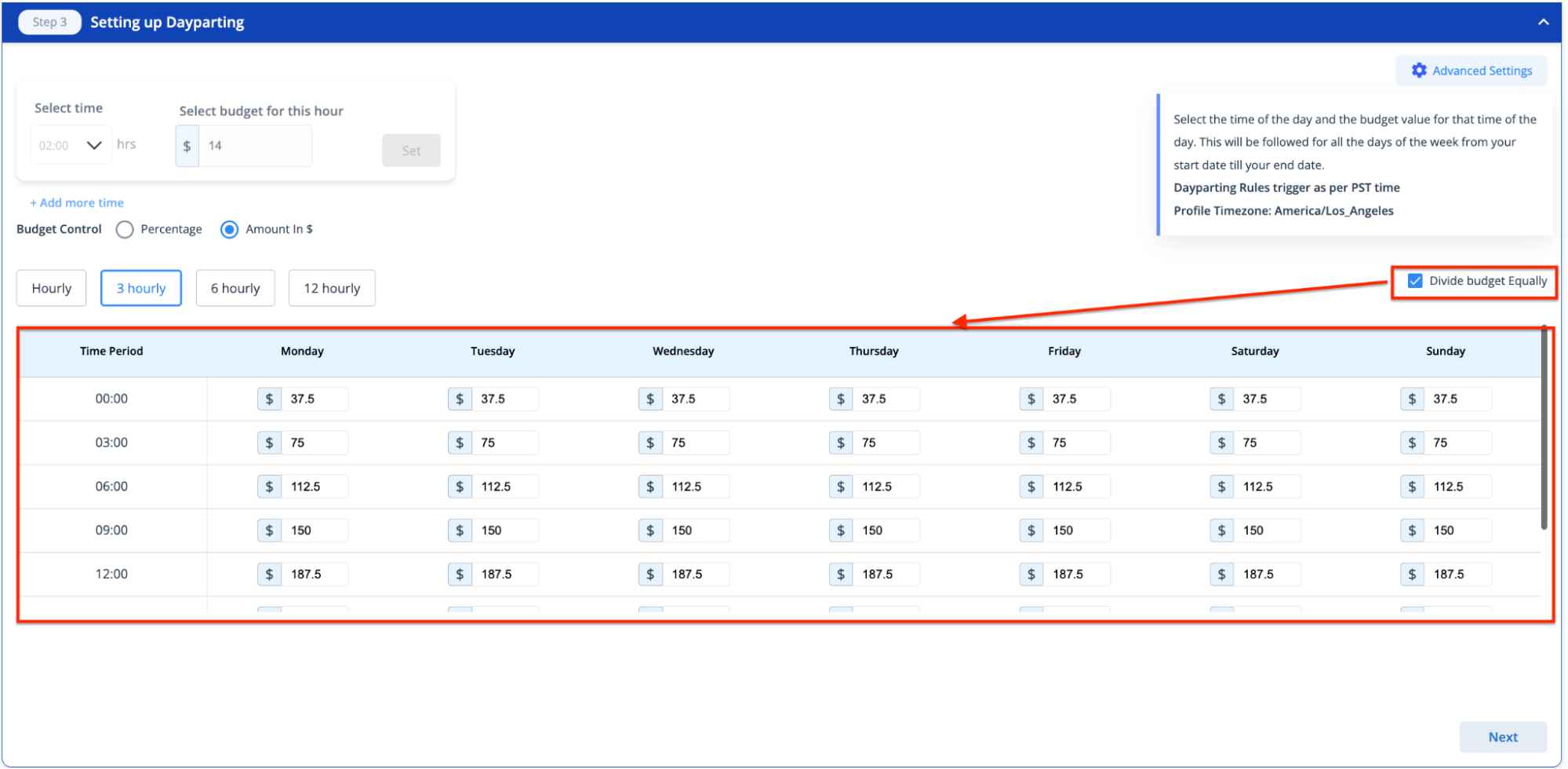Click the Wednesday column header
The width and height of the screenshot is (1568, 769).
[x=683, y=351]
